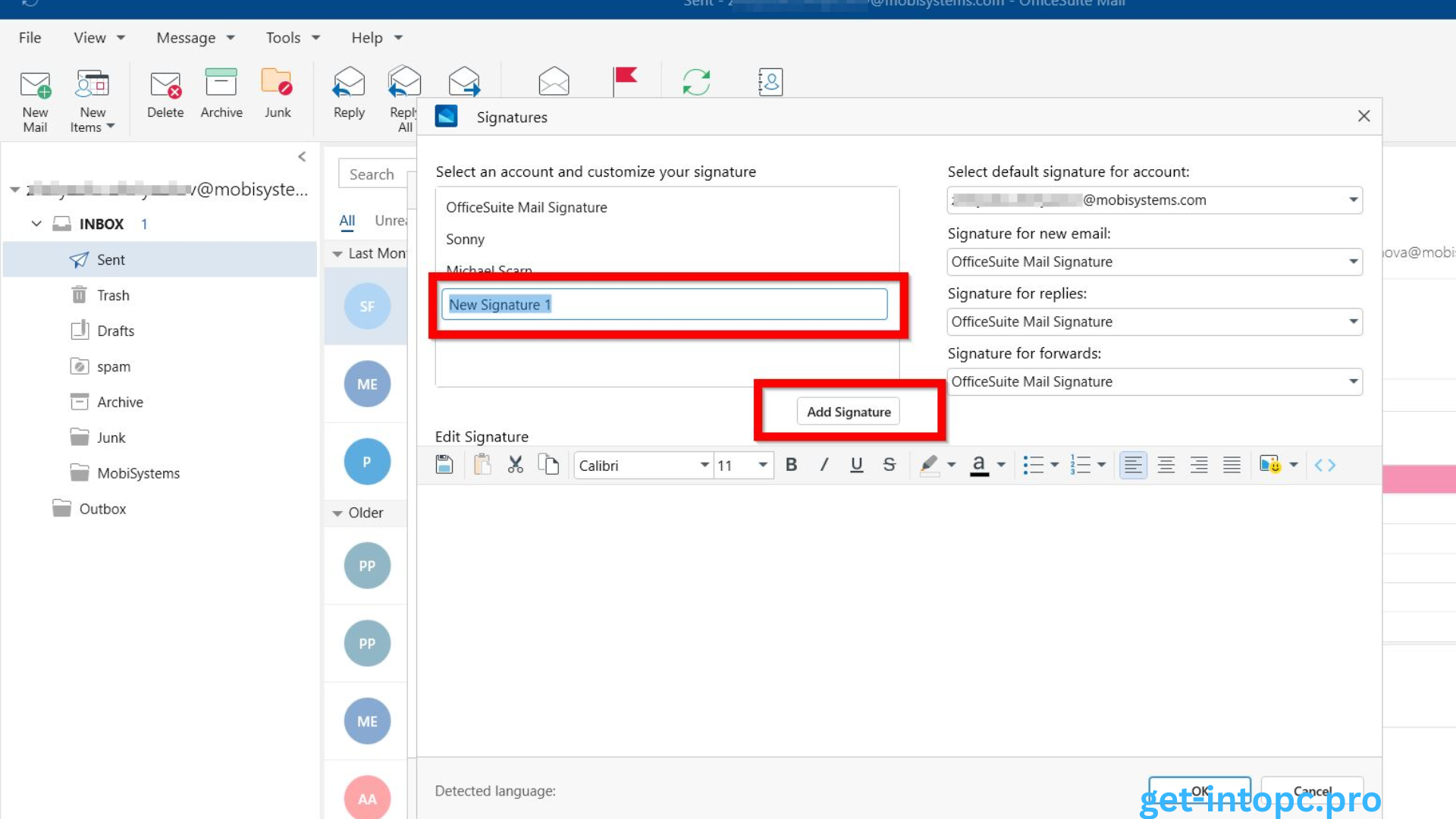Switch to HTML source code view
This screenshot has width=1456, height=819.
coord(1325,465)
